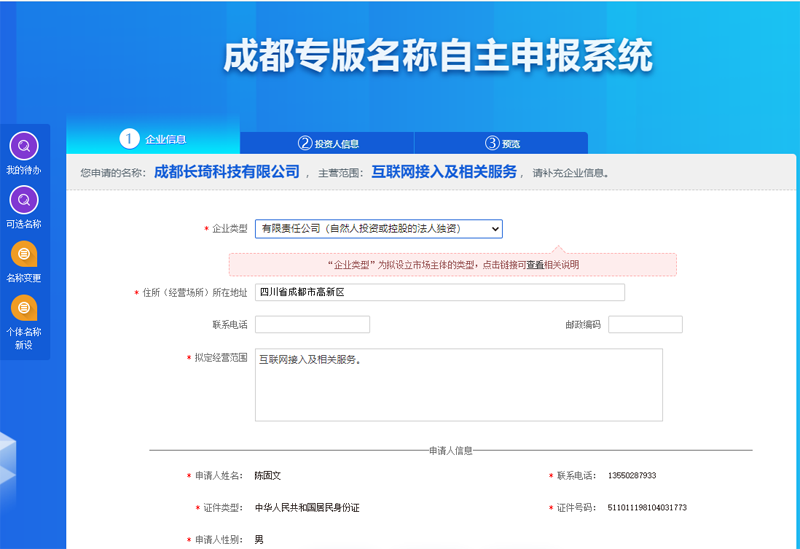Open the 个体名称新设 sidebar icon
This screenshot has width=800, height=549.
(x=24, y=308)
